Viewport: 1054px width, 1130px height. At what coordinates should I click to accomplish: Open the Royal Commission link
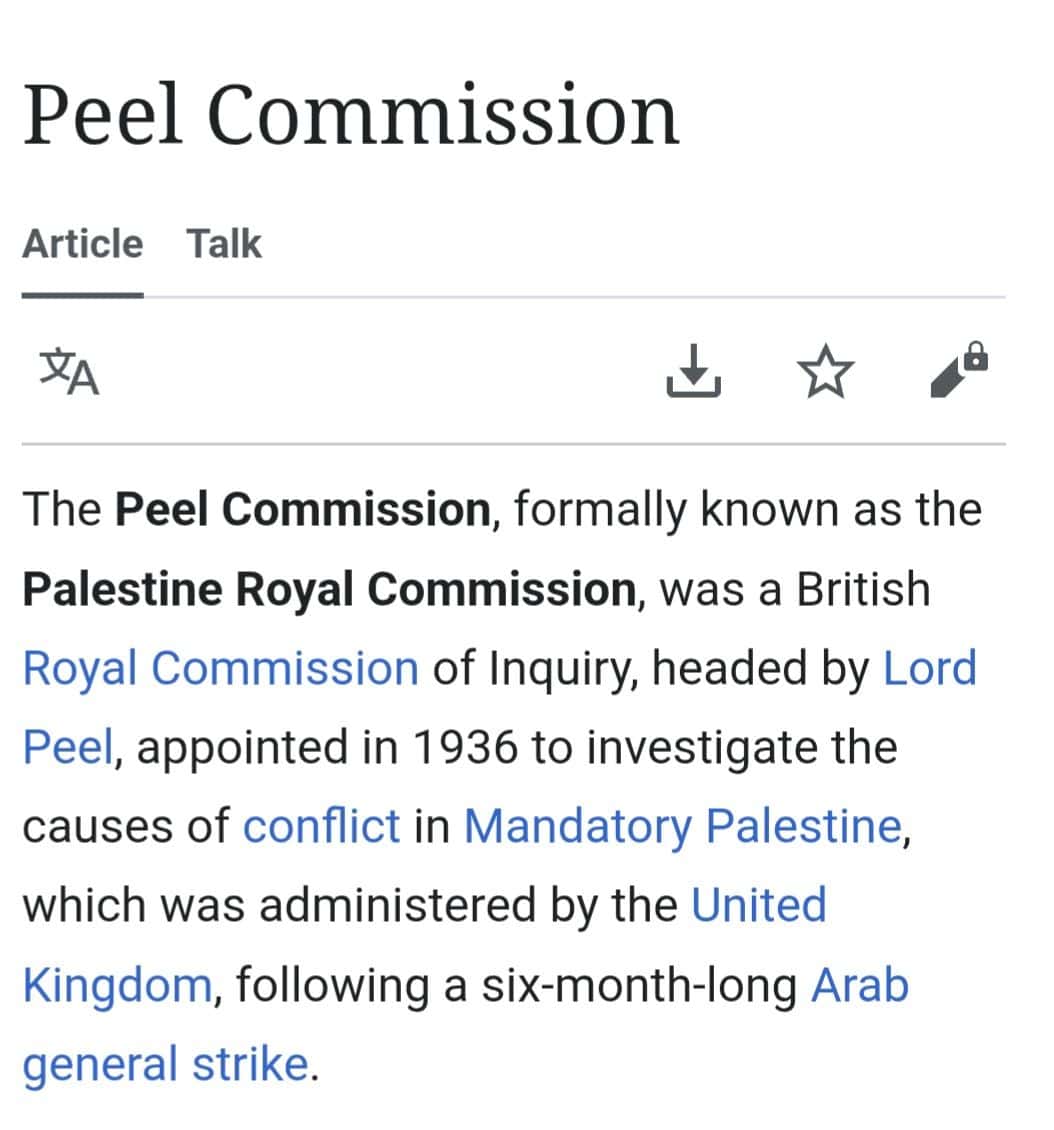[220, 668]
